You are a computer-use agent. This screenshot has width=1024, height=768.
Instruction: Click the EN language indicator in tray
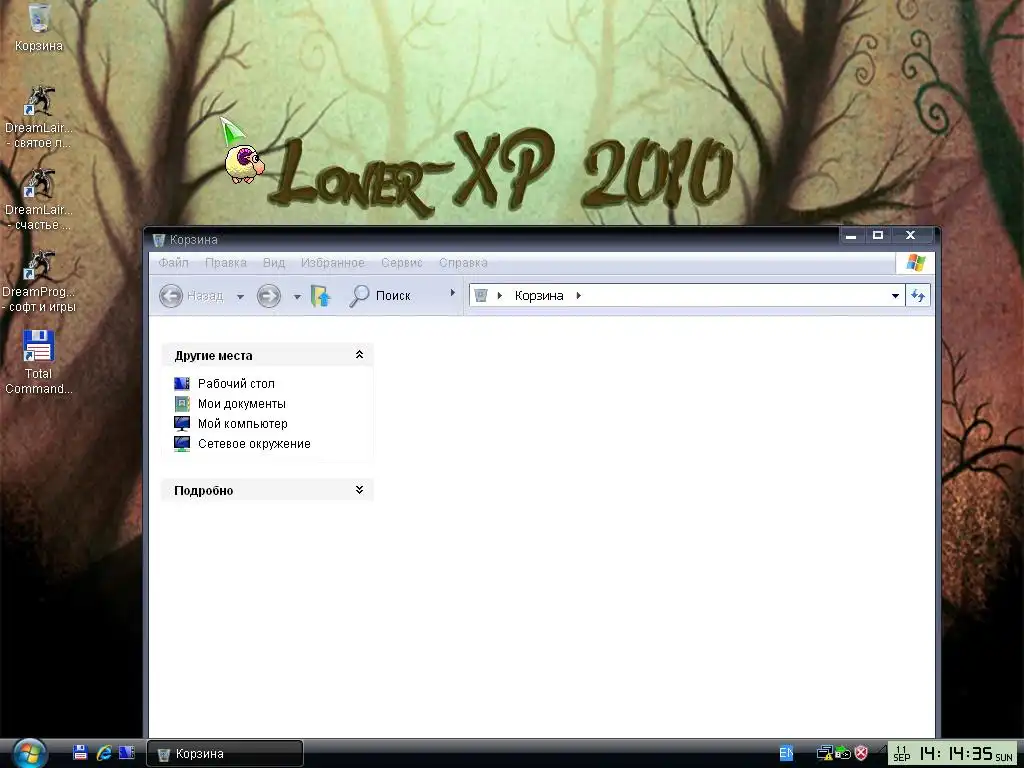[786, 754]
